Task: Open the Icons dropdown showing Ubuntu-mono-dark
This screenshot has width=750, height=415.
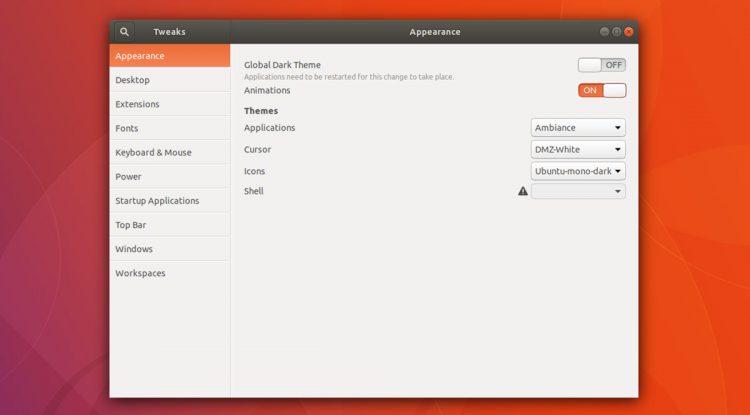Action: [578, 171]
